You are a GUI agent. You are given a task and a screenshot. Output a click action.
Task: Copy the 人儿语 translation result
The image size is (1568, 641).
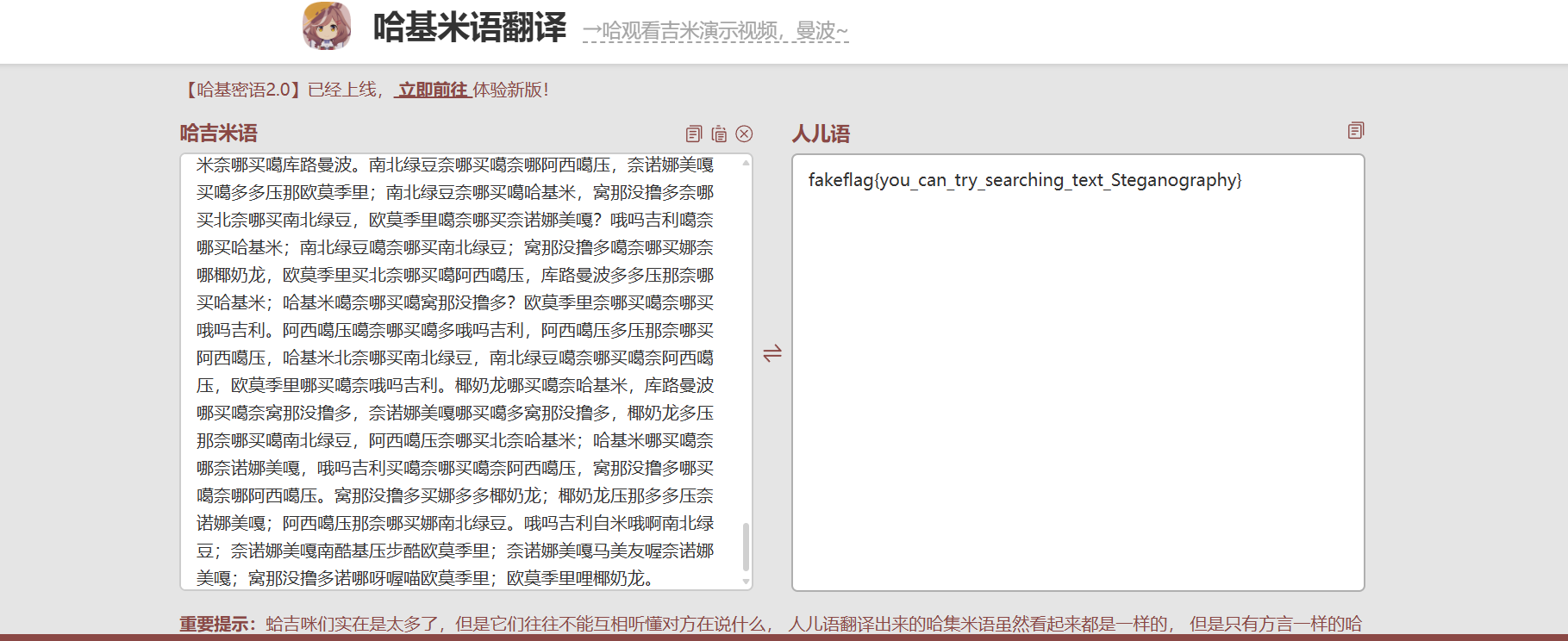coord(1355,131)
